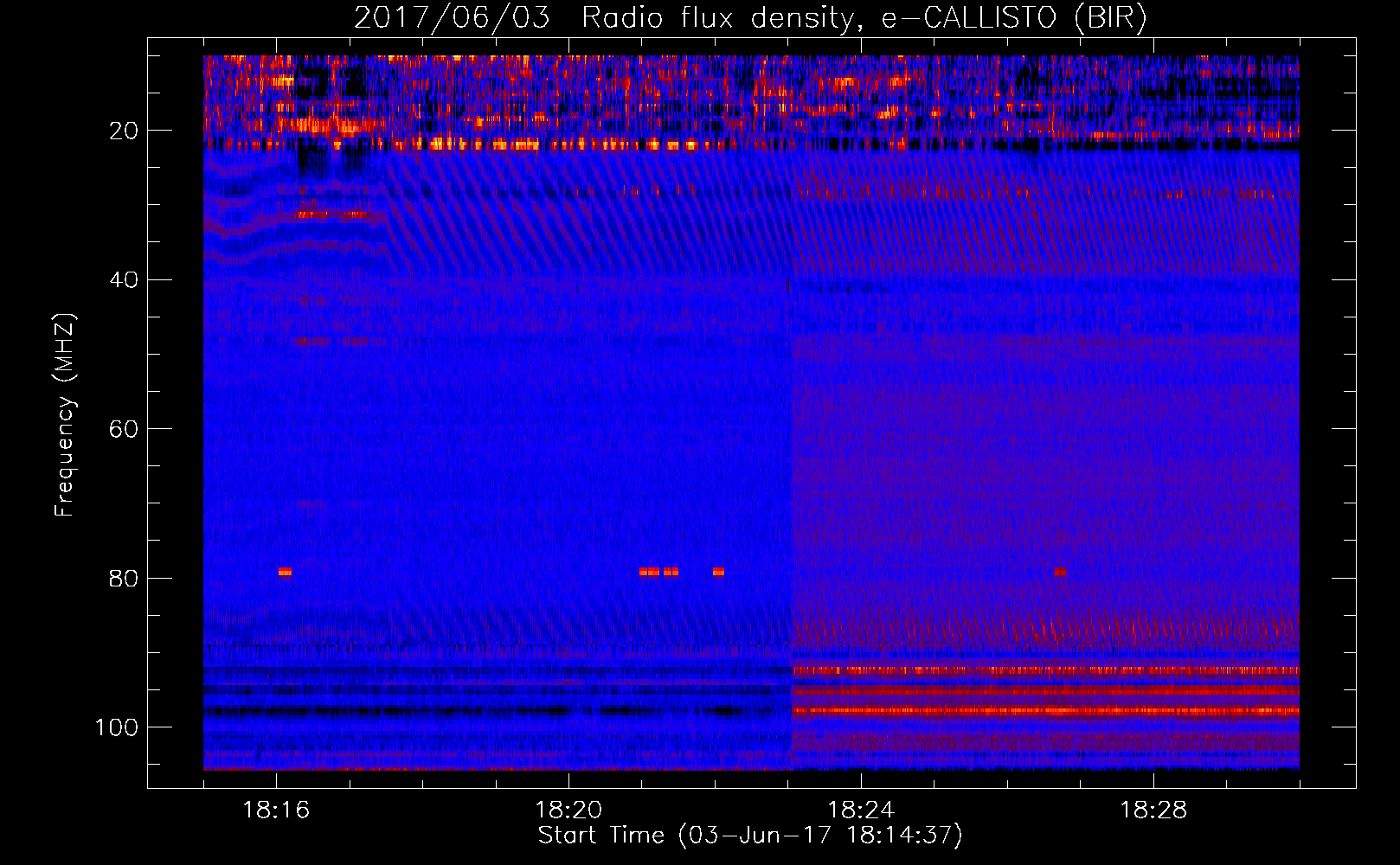Image resolution: width=1400 pixels, height=865 pixels.
Task: Click the plot title '2017/06/03 Radio flux density'
Action: point(604,18)
